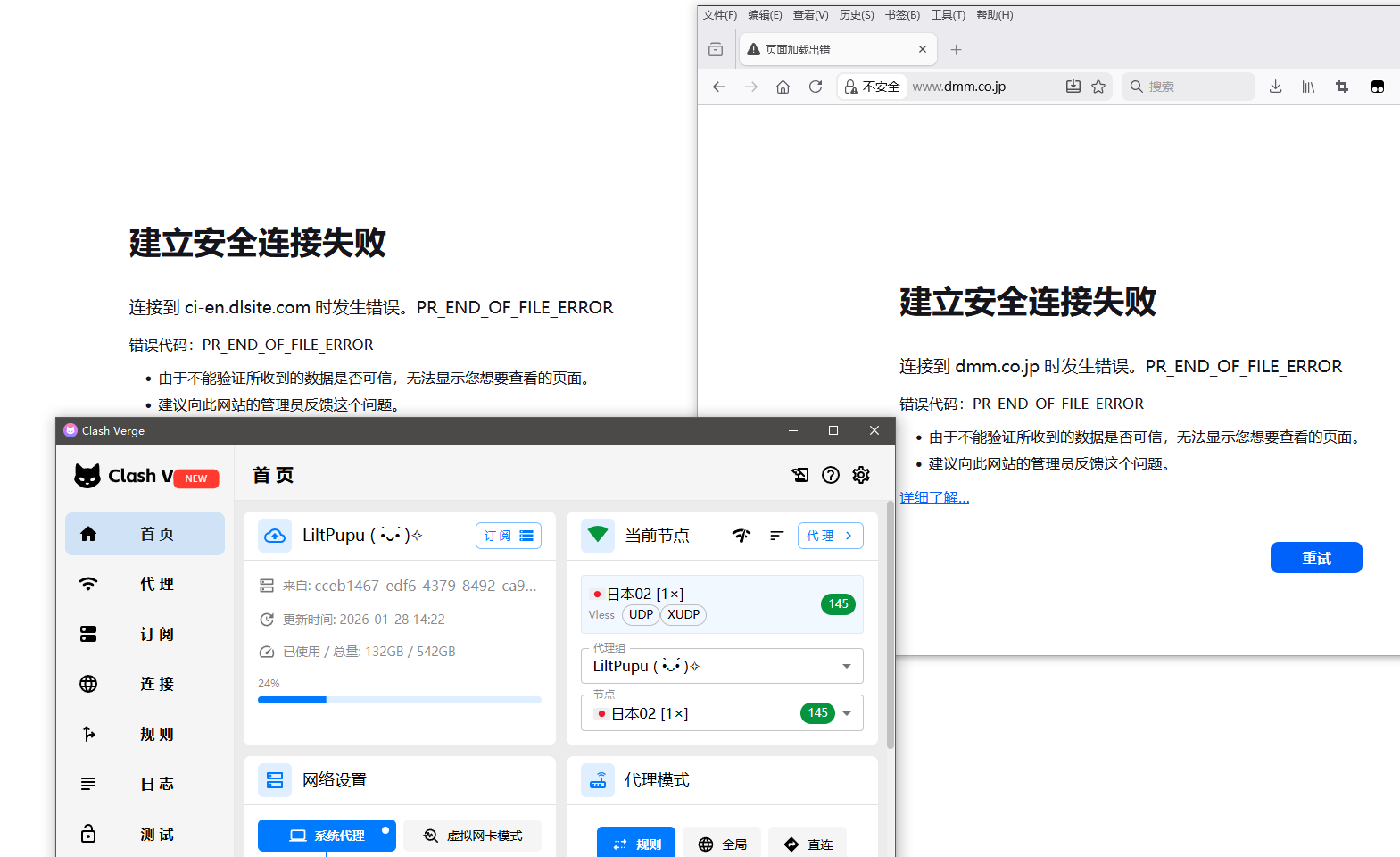Click the lightweight mode icon in header
This screenshot has height=857, width=1400.
800,475
